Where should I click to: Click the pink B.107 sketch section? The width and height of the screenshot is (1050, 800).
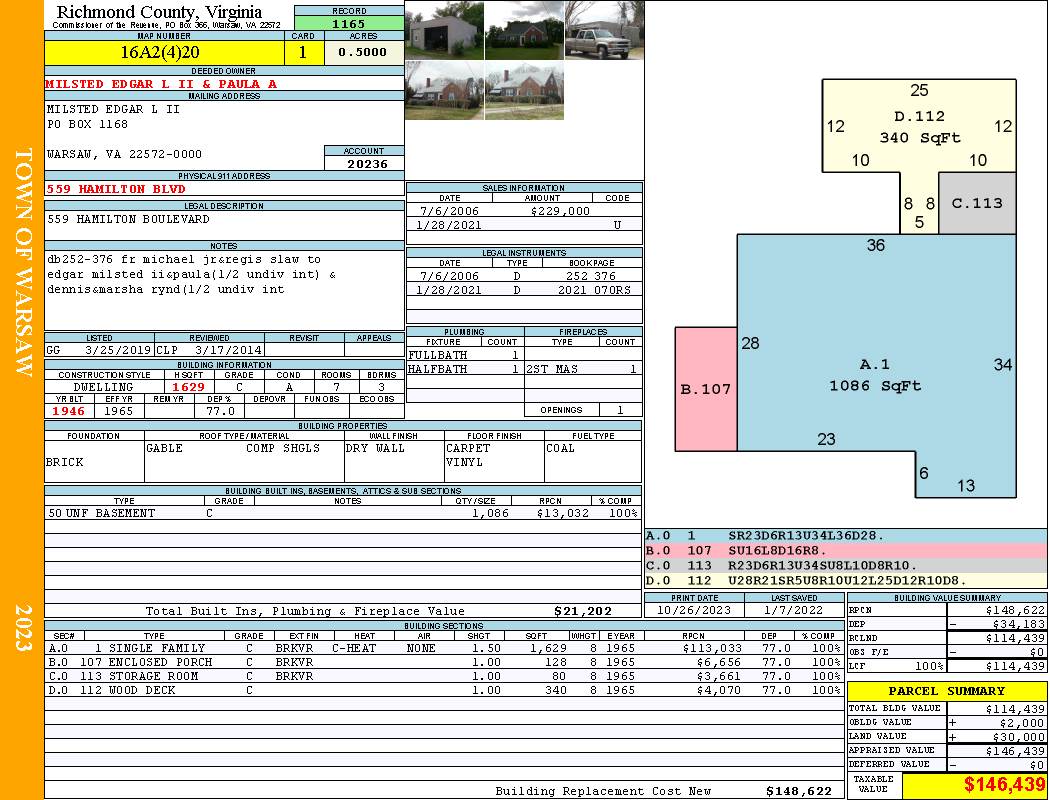(706, 388)
